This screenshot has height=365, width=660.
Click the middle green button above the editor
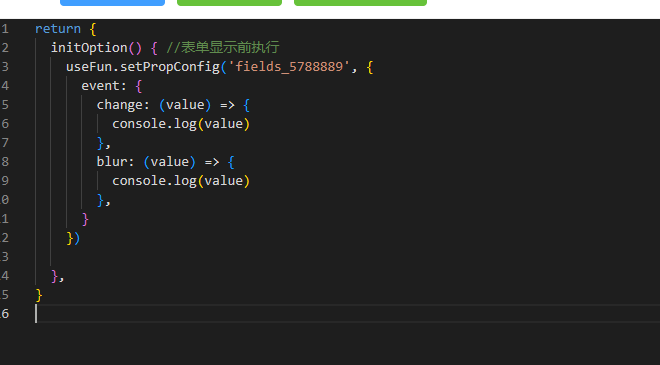click(x=229, y=3)
